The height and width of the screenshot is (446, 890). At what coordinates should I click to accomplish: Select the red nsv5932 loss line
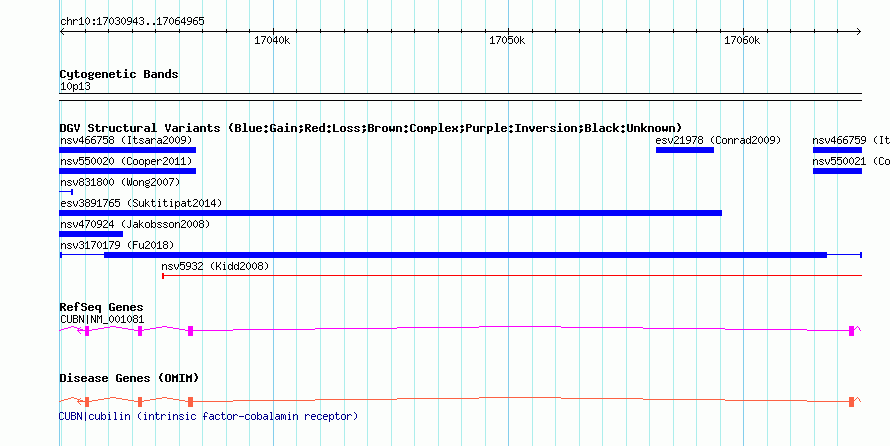512,276
